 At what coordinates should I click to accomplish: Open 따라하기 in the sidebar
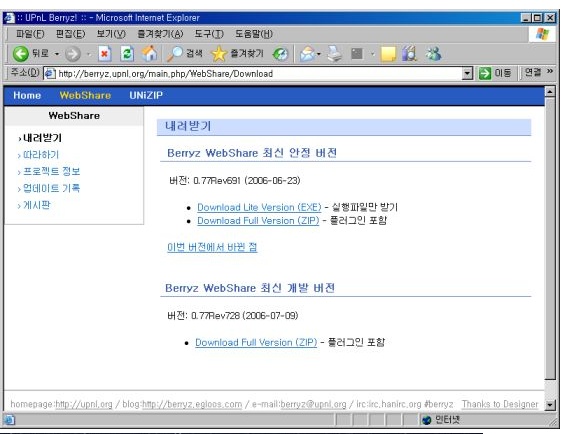point(41,155)
